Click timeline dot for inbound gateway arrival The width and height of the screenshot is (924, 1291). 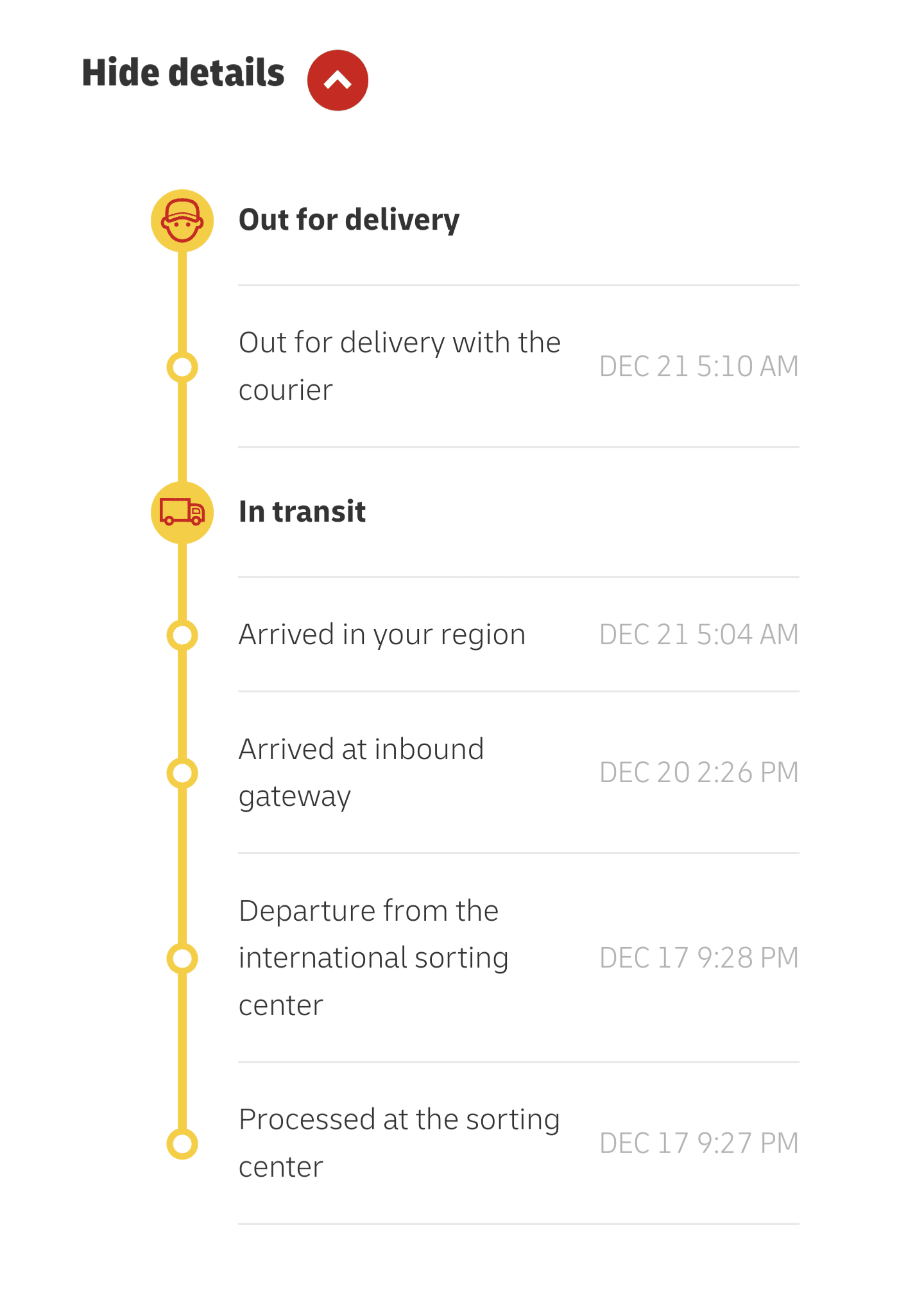pos(182,773)
